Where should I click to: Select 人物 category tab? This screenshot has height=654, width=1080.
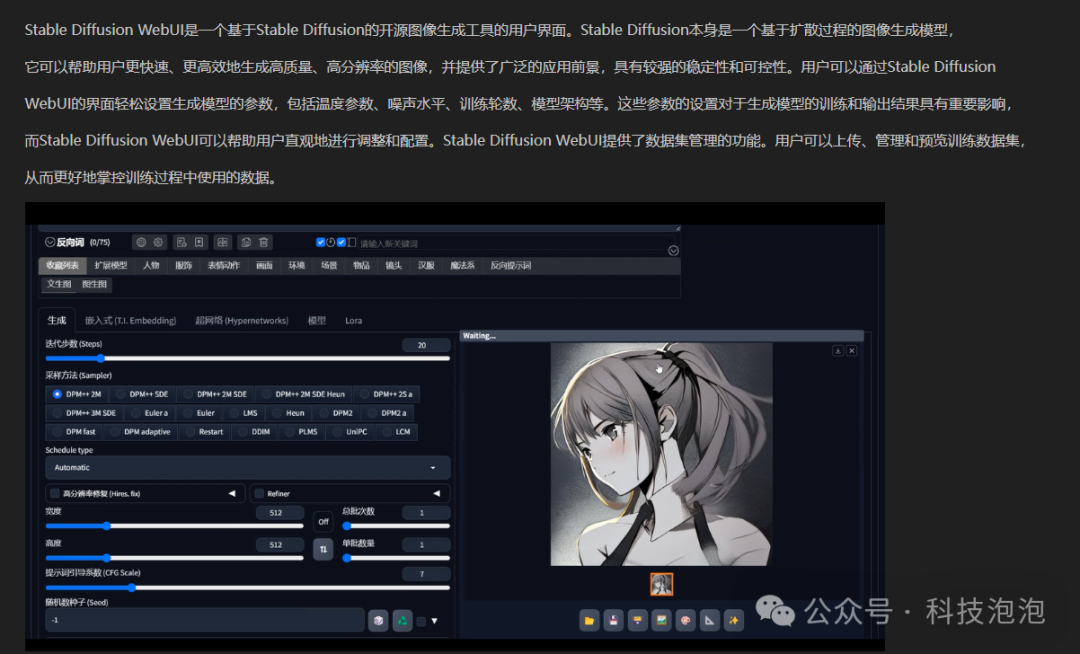(151, 265)
